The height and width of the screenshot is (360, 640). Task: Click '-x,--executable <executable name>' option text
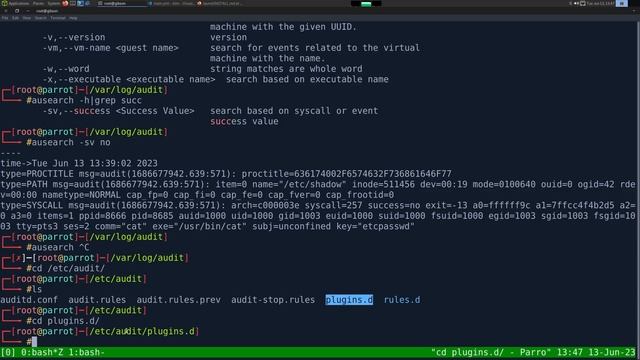point(129,80)
